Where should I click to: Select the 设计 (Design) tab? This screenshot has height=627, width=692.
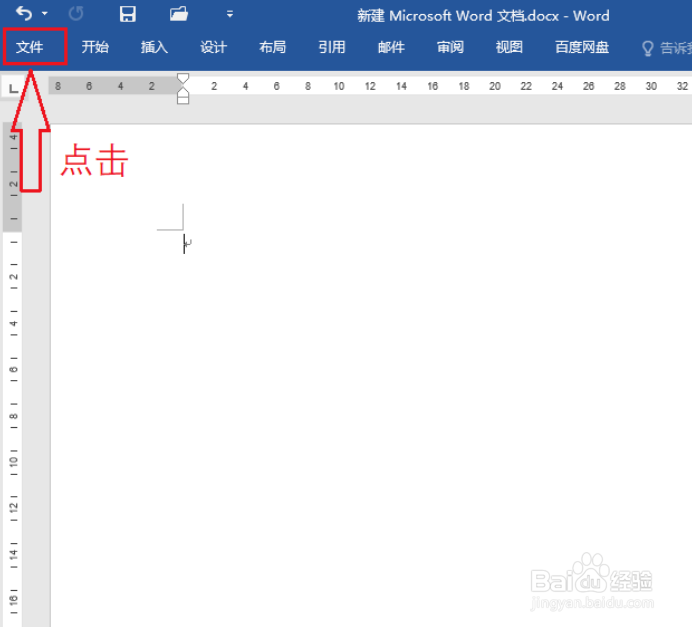[213, 47]
